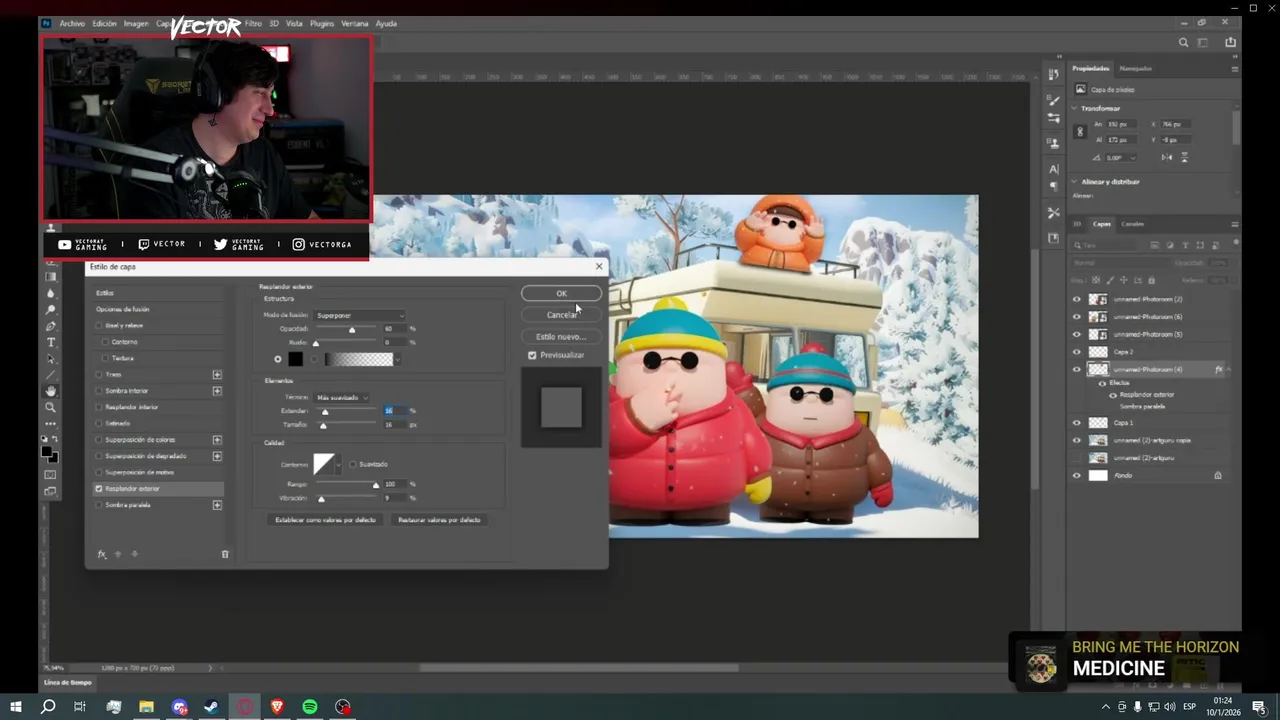Image resolution: width=1280 pixels, height=720 pixels.
Task: Open the Contorno curve picker arrow
Action: click(x=339, y=464)
